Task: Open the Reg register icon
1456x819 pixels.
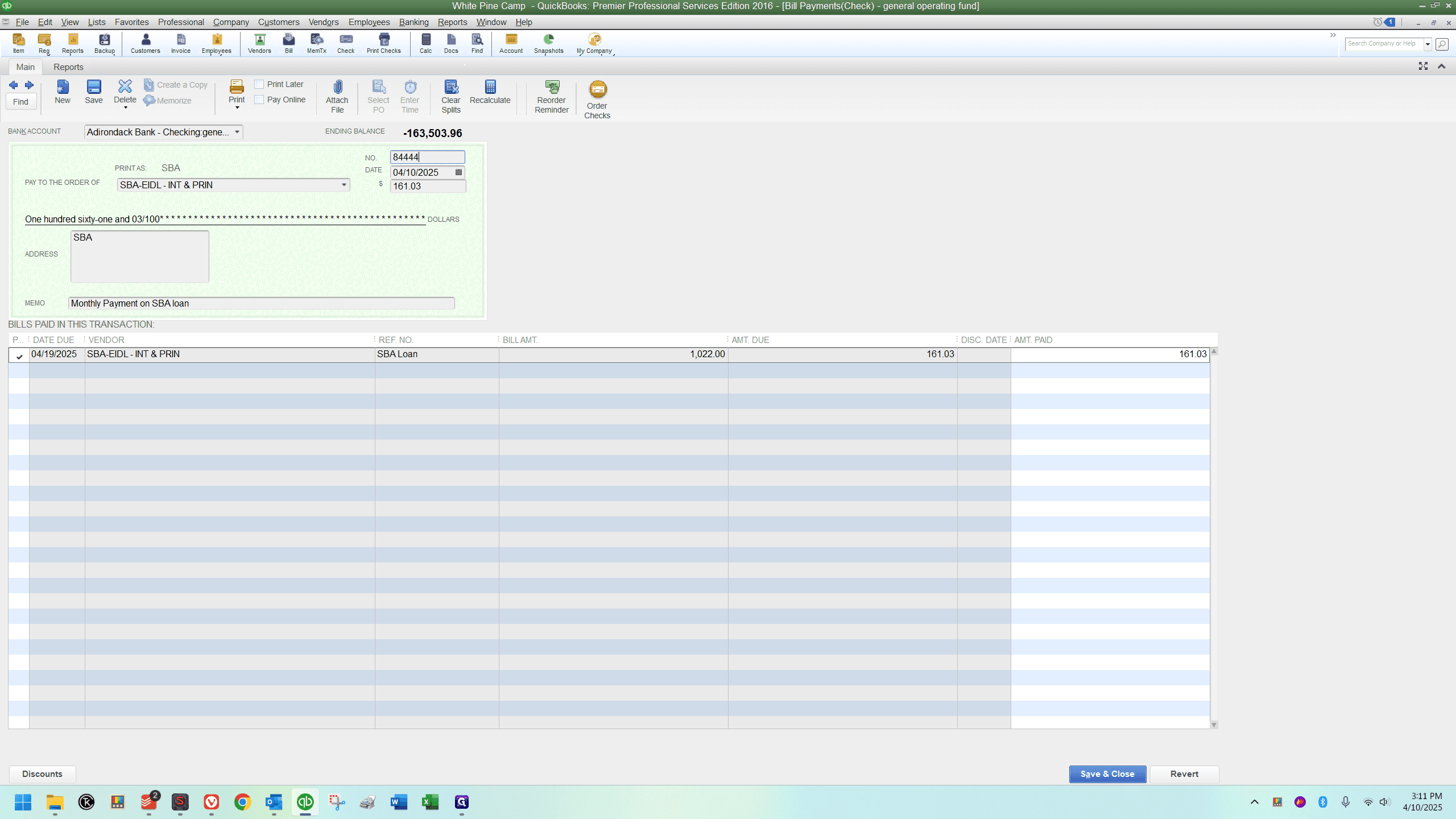Action: tap(44, 43)
